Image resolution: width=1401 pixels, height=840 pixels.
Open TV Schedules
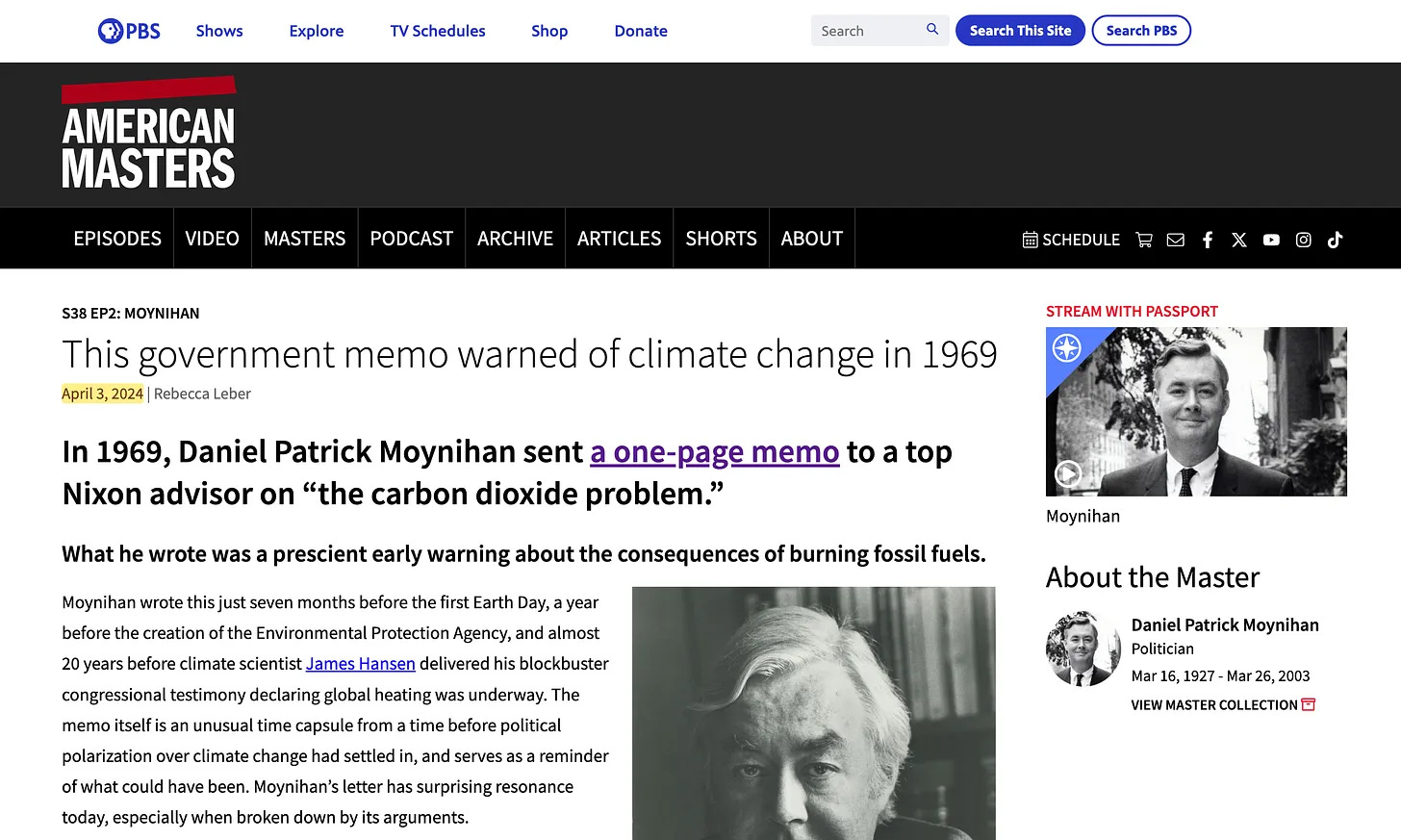pos(438,31)
